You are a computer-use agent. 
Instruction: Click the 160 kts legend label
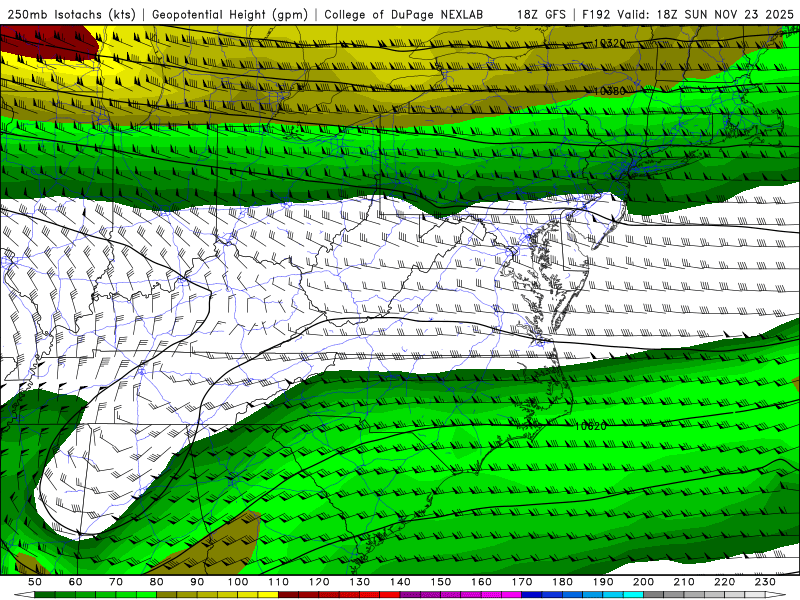(481, 582)
